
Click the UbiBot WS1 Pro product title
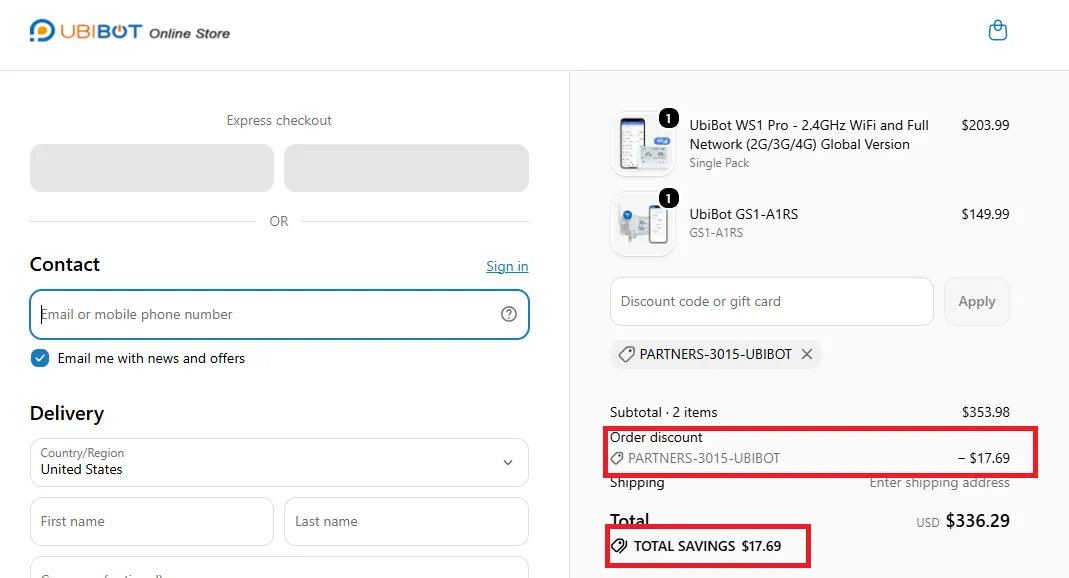click(x=809, y=135)
